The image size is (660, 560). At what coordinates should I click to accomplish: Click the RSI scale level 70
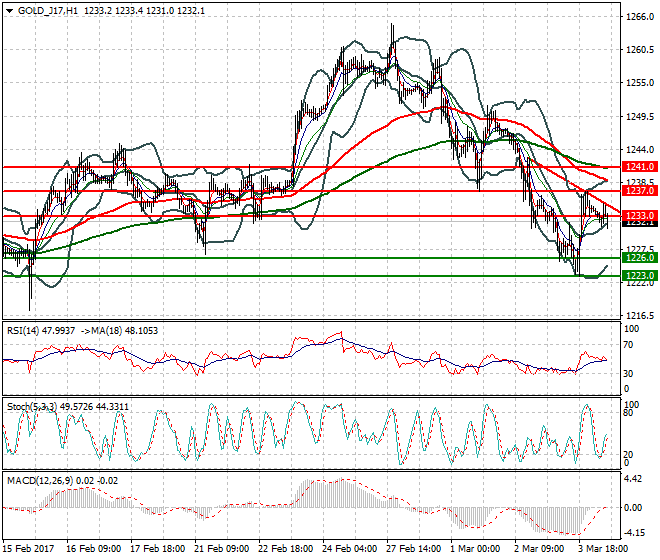point(628,345)
